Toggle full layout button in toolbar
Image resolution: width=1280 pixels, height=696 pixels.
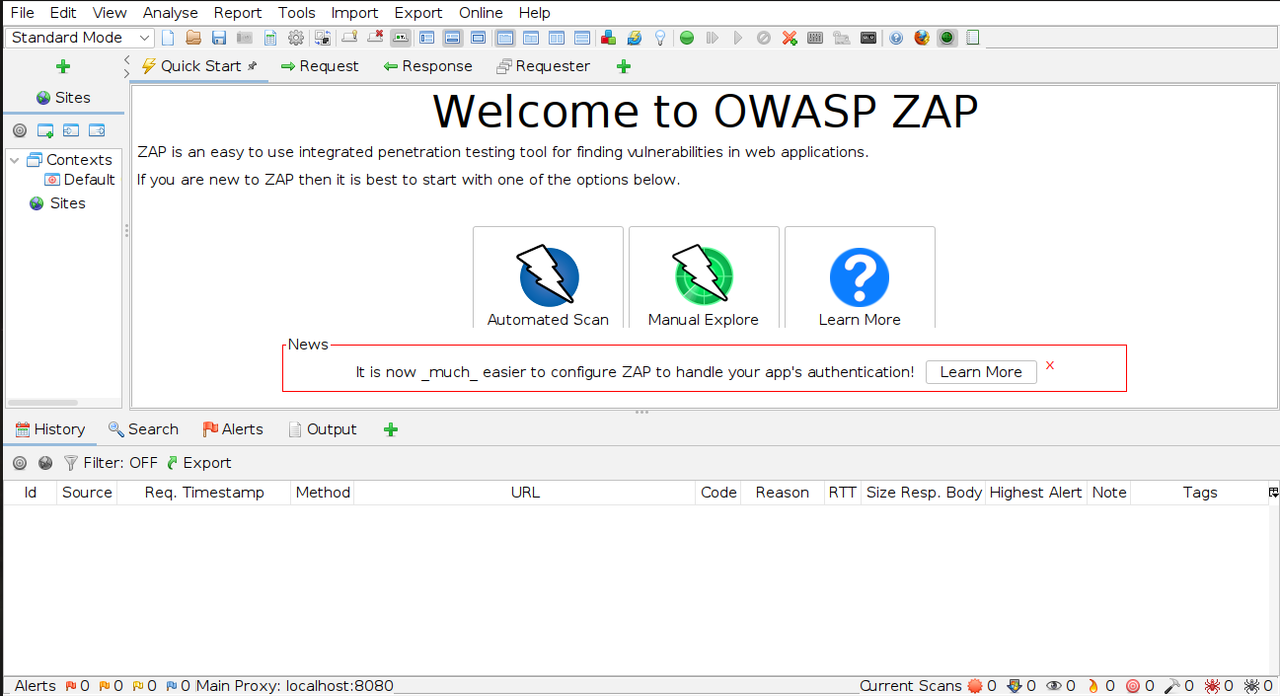[x=476, y=38]
